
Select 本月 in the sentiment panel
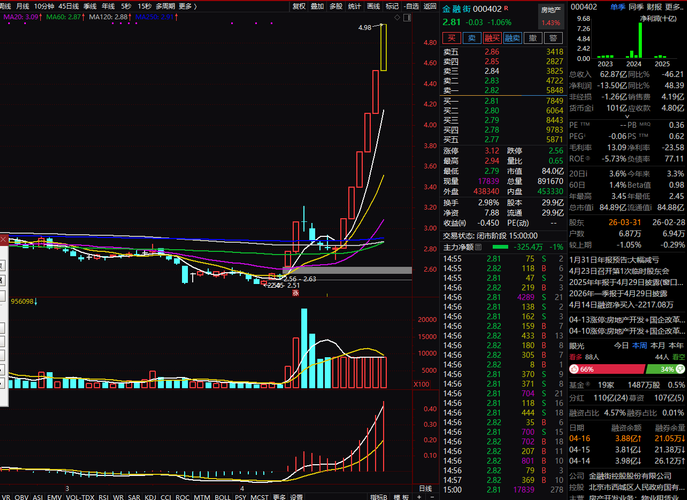658,346
